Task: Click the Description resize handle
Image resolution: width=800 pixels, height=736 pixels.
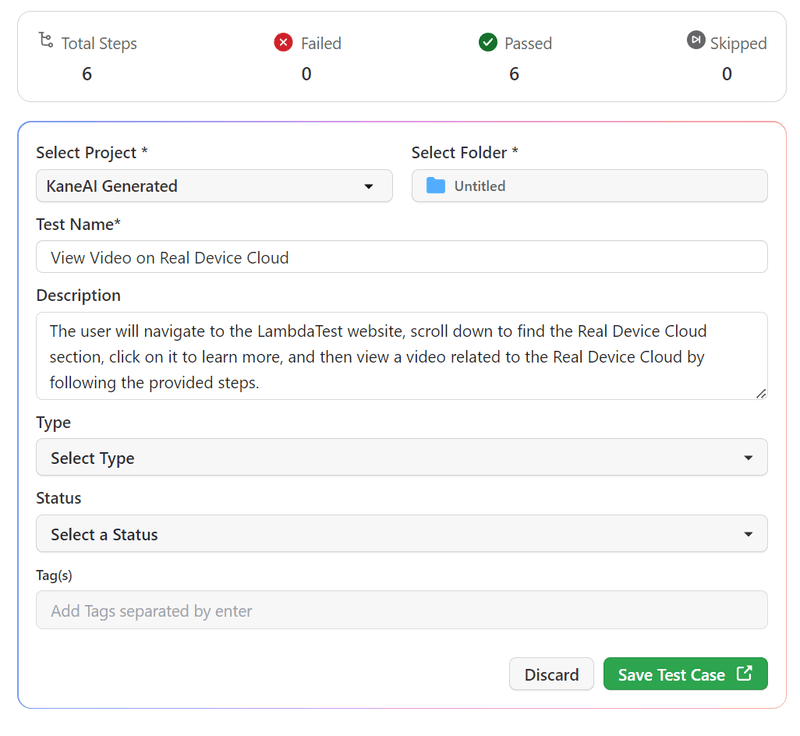Action: point(761,391)
